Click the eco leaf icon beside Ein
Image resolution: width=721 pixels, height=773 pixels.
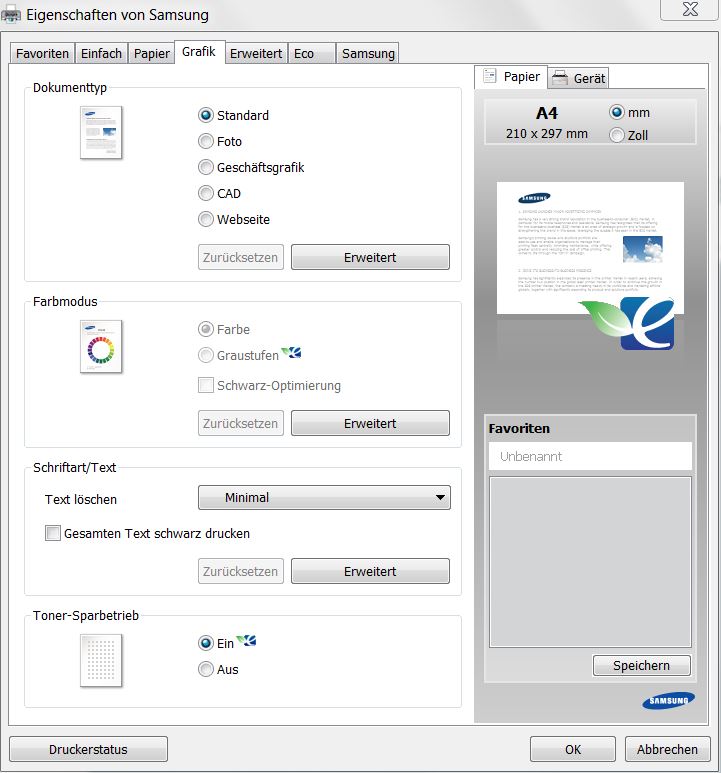point(246,640)
